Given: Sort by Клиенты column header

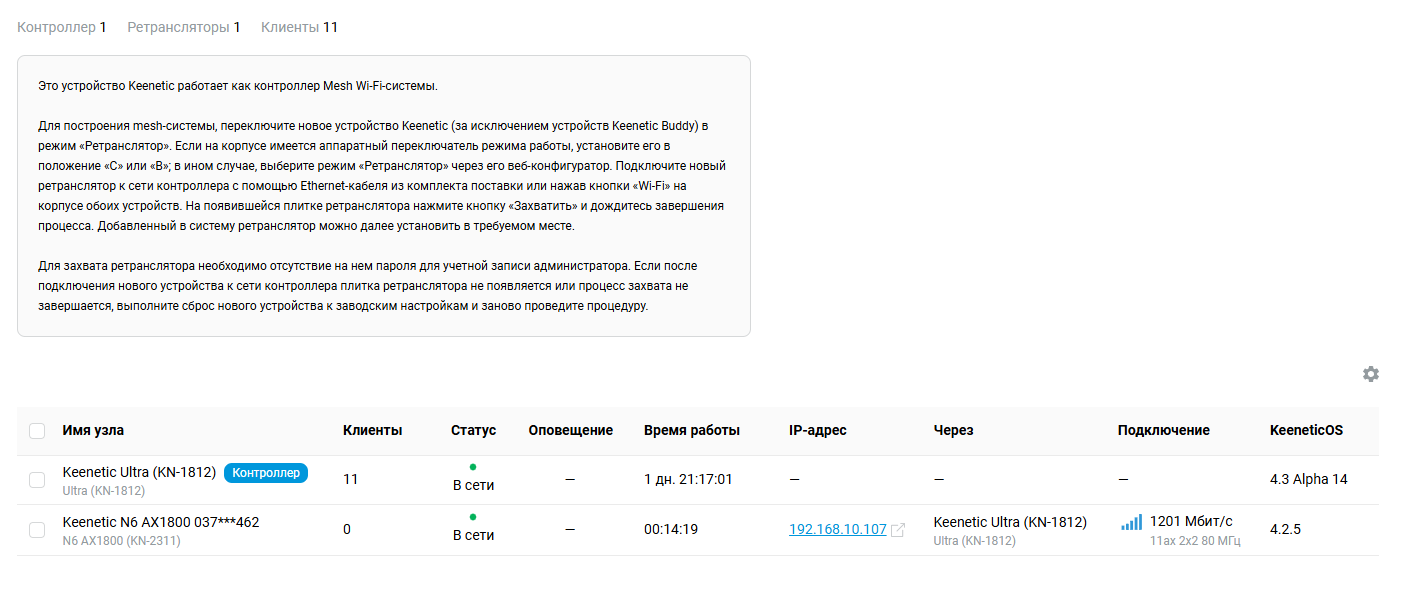Looking at the screenshot, I should pyautogui.click(x=372, y=430).
